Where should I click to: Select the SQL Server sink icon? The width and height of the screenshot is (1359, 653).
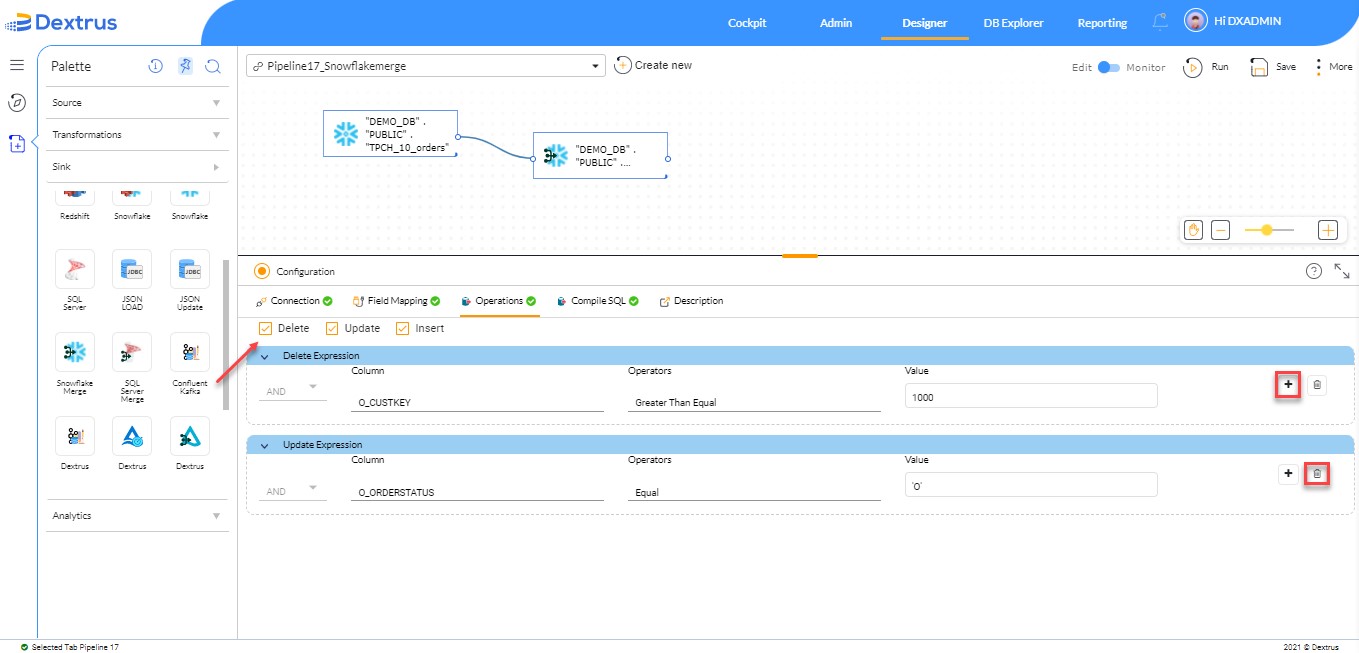[75, 269]
